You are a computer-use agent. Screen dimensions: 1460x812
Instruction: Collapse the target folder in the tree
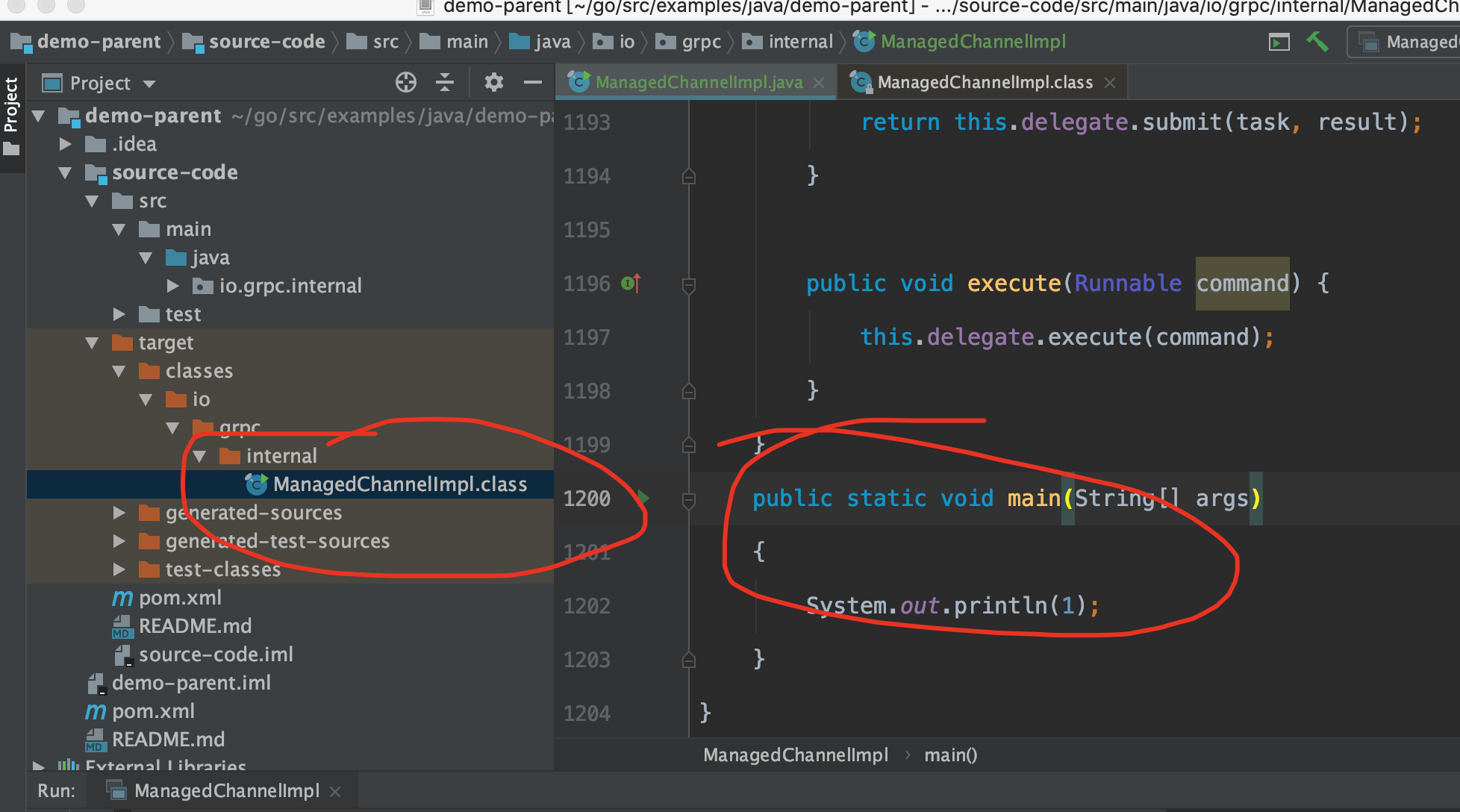click(93, 343)
